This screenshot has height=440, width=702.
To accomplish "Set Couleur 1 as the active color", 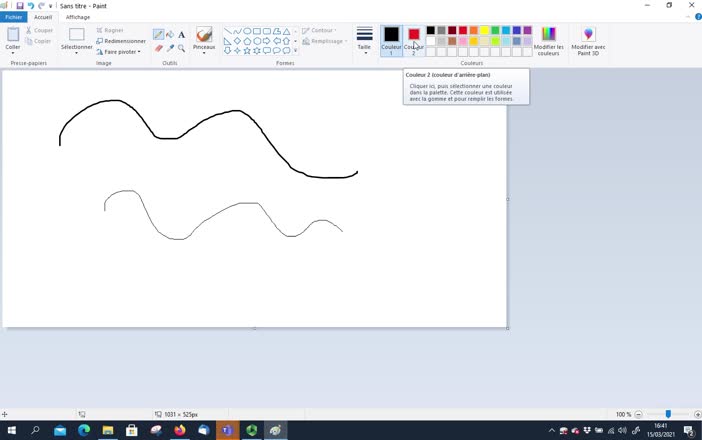I will click(391, 40).
